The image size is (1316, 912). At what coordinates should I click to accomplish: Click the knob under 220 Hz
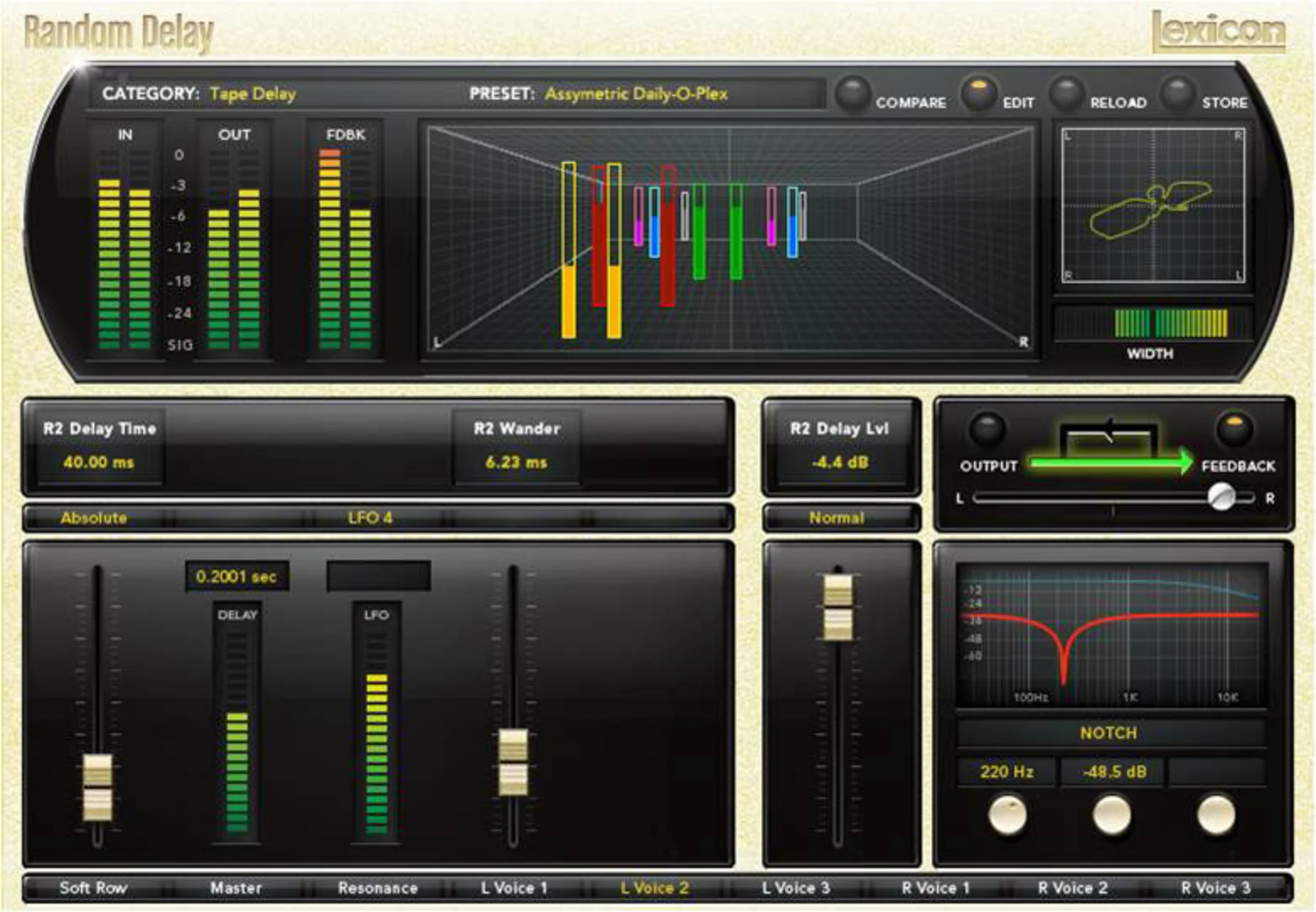(x=1007, y=814)
